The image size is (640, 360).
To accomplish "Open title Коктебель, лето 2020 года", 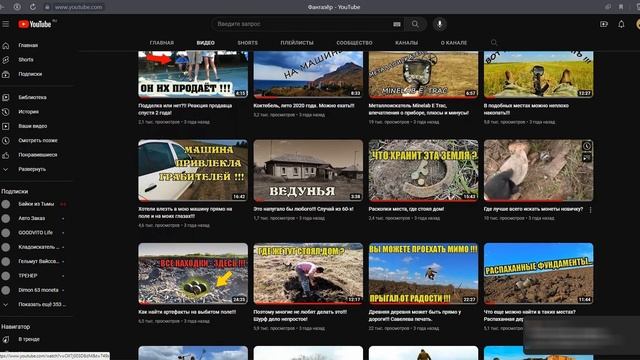I will coord(304,106).
